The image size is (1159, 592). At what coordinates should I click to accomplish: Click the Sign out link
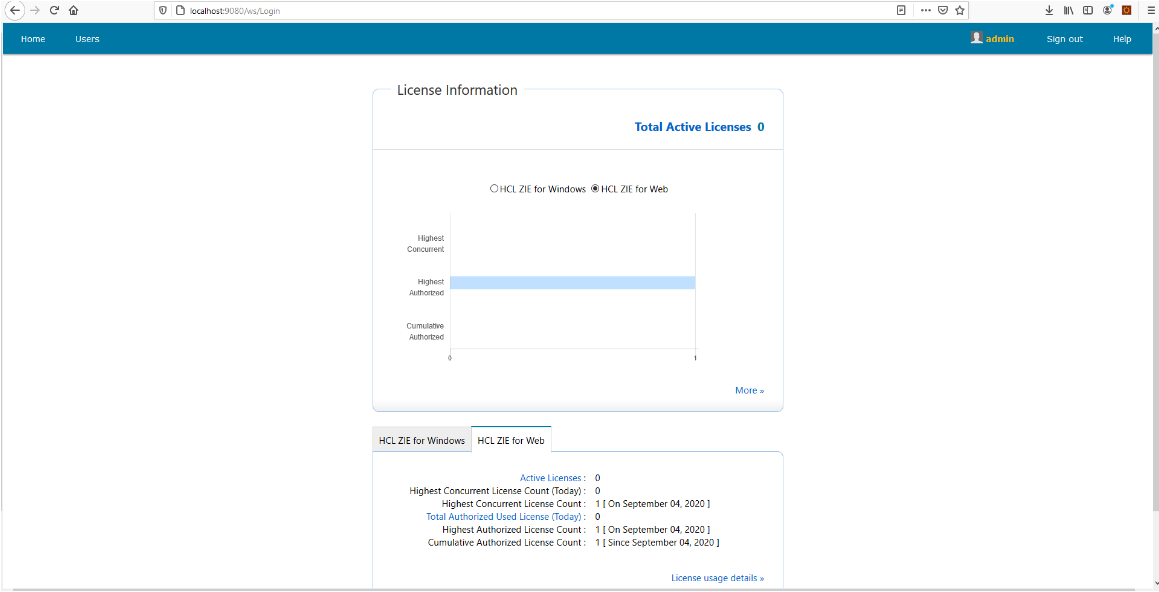(1064, 39)
